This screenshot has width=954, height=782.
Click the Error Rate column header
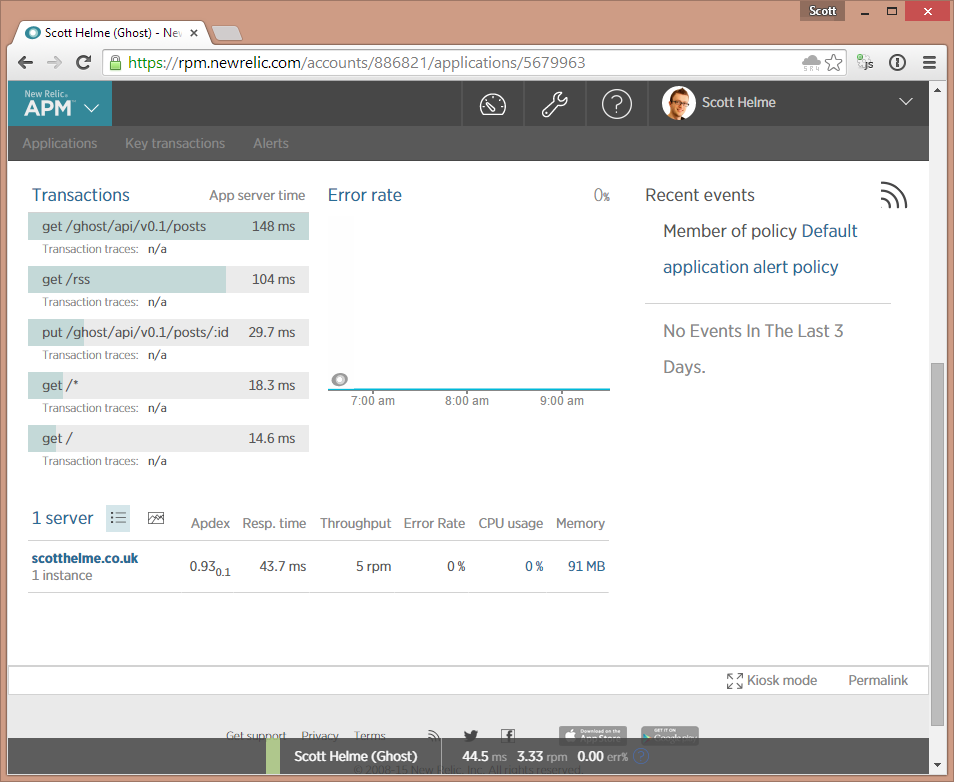point(434,524)
